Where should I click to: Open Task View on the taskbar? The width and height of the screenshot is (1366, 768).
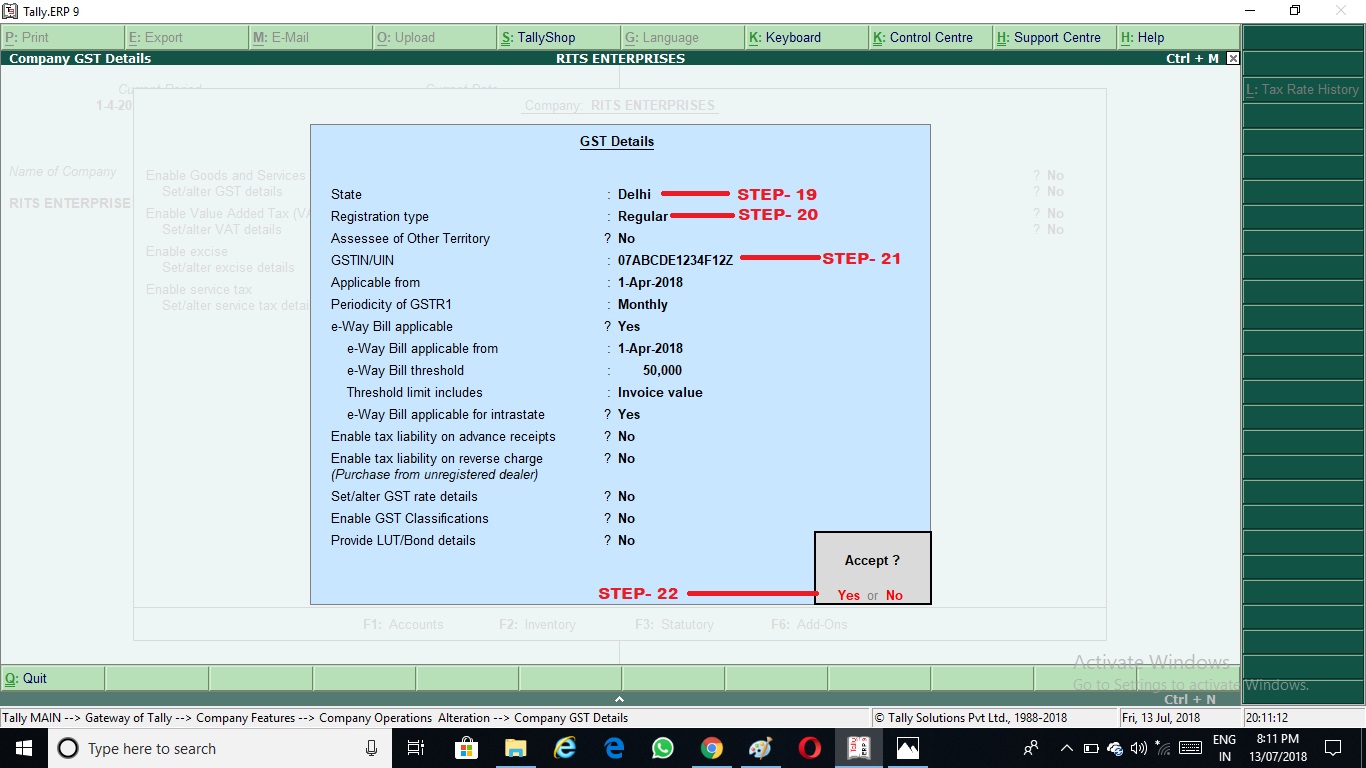coord(416,748)
